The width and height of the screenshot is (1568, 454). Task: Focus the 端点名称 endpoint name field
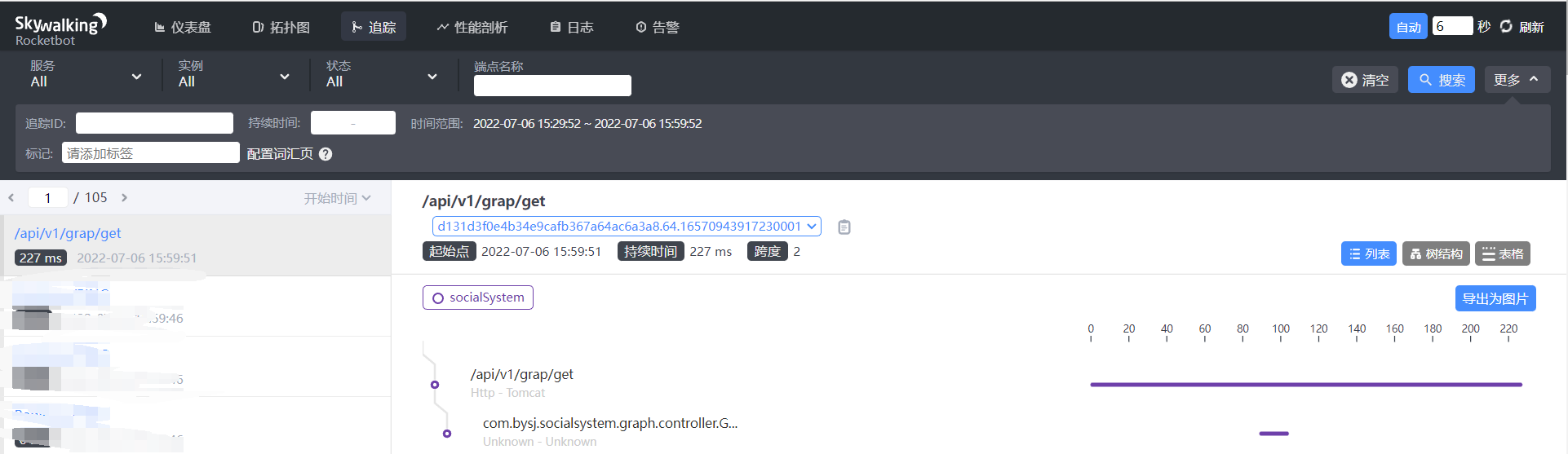click(x=552, y=86)
